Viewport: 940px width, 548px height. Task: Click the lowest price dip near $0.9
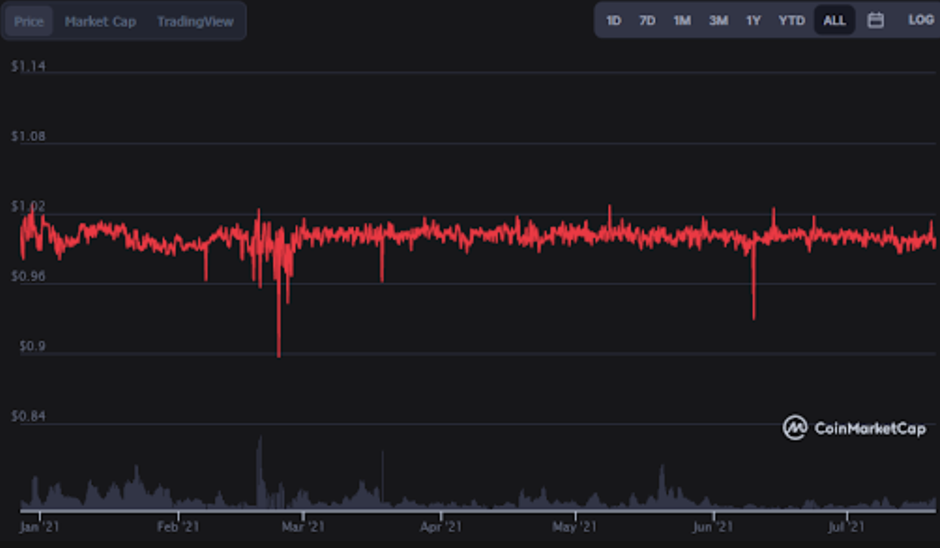(278, 352)
